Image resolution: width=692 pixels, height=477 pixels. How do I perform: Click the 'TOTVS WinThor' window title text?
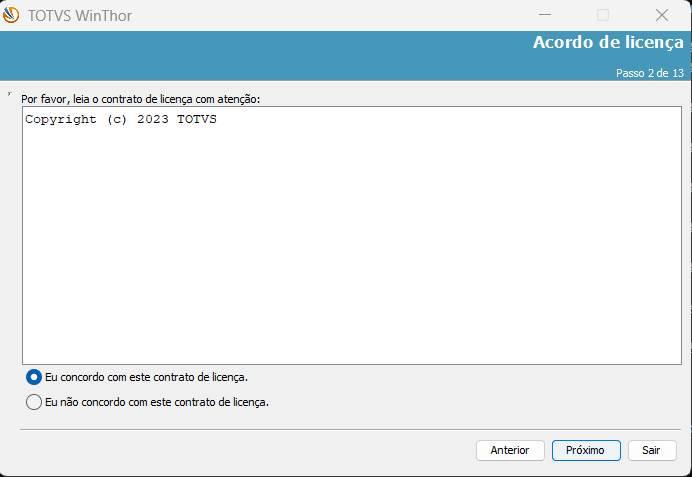click(80, 16)
